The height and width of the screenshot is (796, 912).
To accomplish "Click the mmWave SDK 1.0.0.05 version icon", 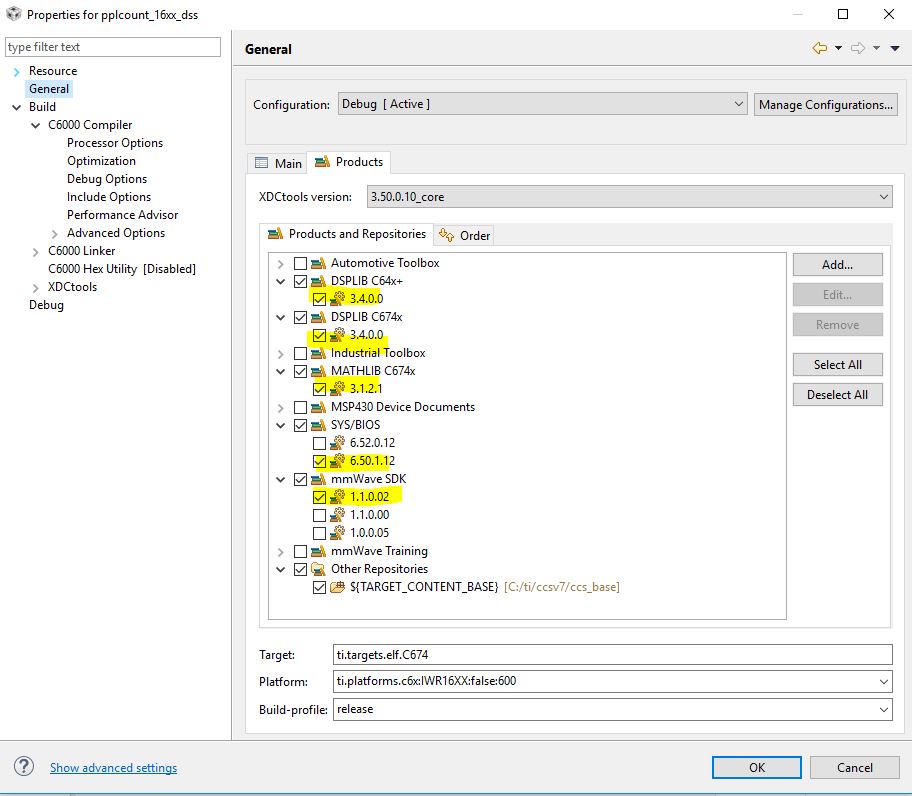I will (x=337, y=533).
